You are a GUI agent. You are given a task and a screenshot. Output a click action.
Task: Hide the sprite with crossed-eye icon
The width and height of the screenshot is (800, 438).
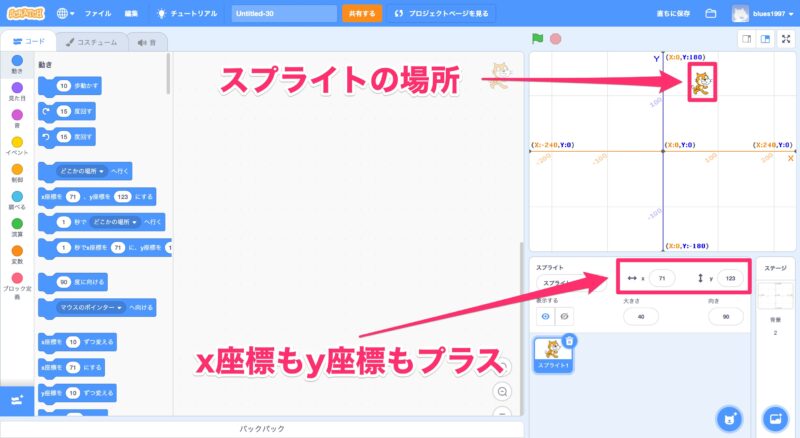point(565,316)
